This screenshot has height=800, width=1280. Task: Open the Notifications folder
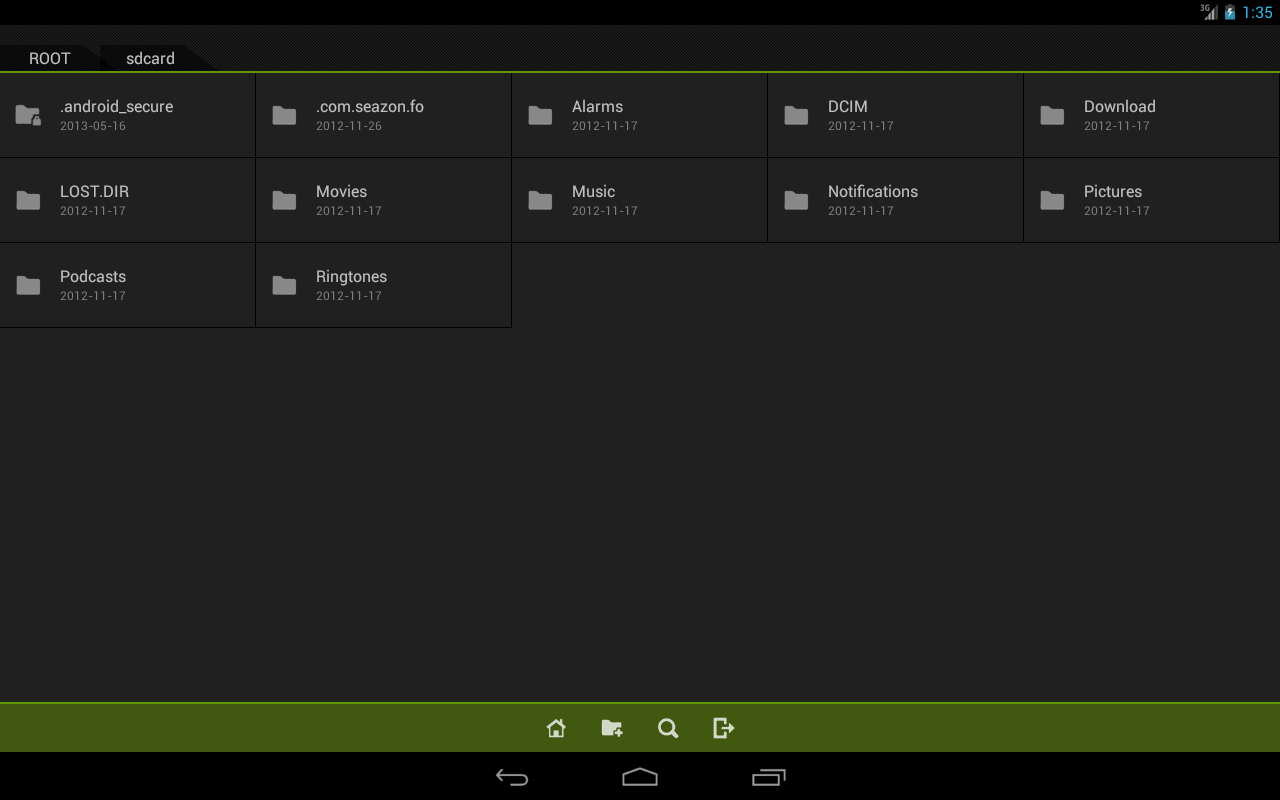tap(895, 200)
